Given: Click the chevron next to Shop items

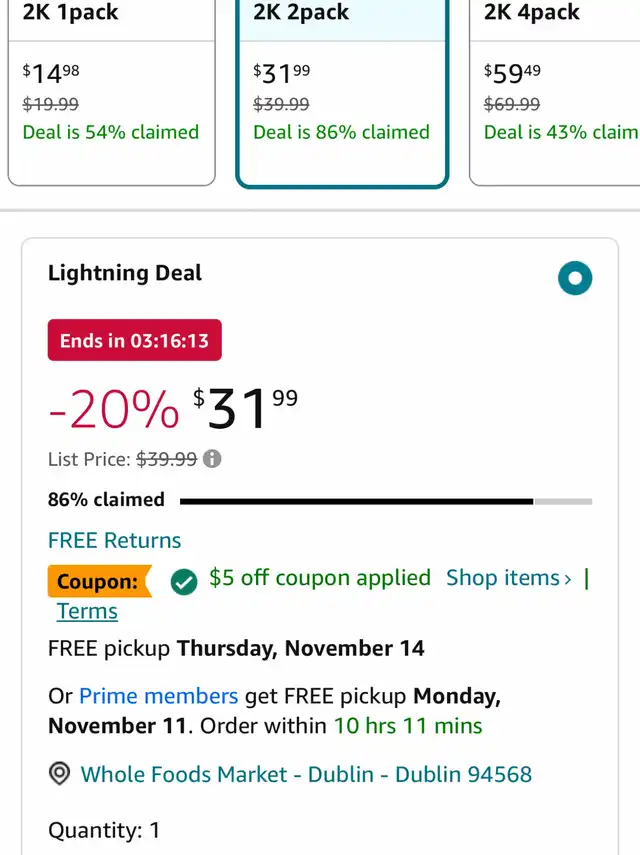Looking at the screenshot, I should [x=567, y=579].
